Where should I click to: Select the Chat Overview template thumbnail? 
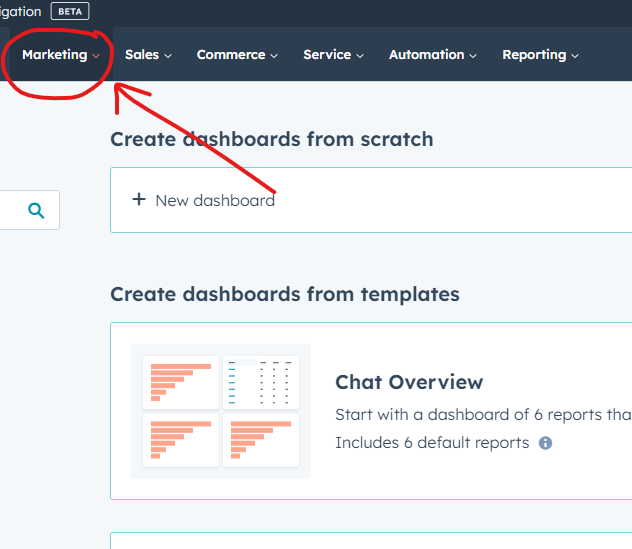click(221, 411)
